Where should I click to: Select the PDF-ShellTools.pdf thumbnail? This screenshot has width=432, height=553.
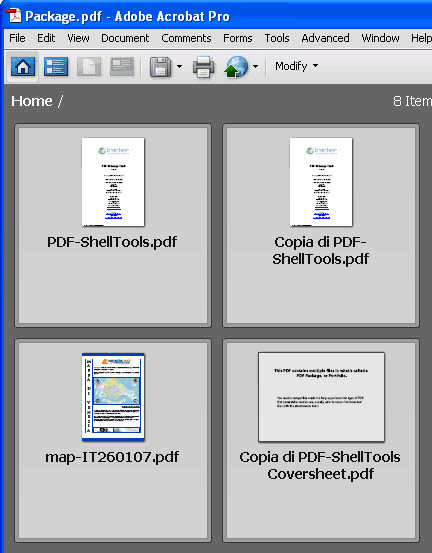(113, 182)
